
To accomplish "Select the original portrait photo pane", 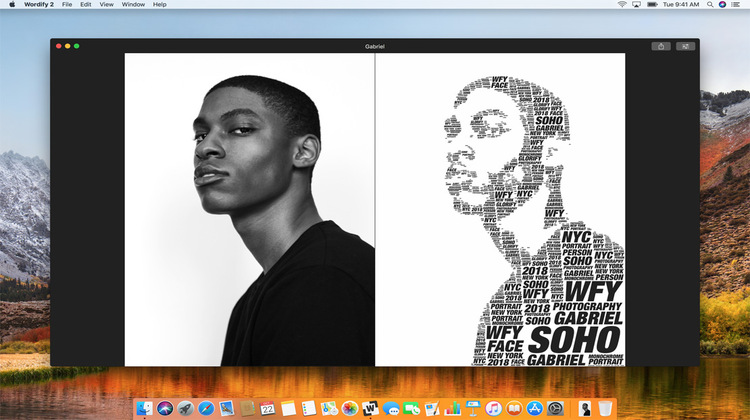I will (x=249, y=210).
